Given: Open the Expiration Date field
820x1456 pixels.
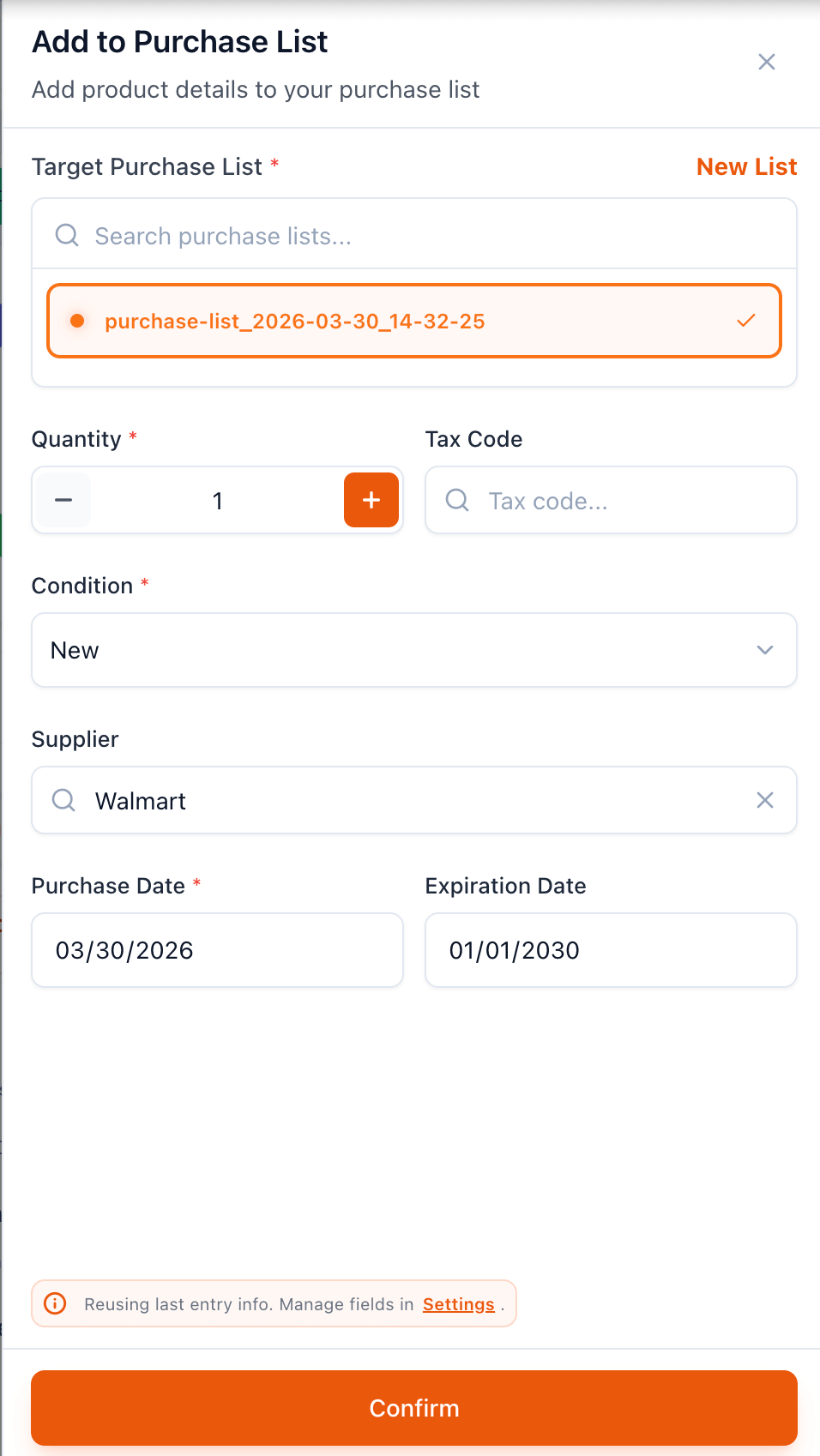Looking at the screenshot, I should point(610,950).
